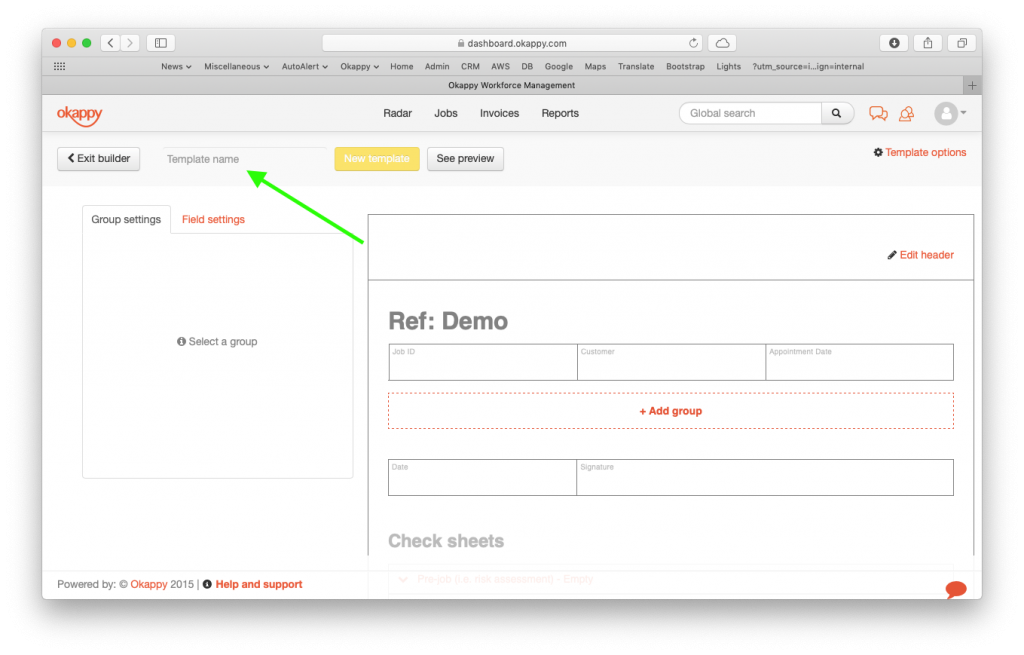This screenshot has width=1024, height=655.
Task: Open Template options via the gear icon
Action: (x=877, y=152)
